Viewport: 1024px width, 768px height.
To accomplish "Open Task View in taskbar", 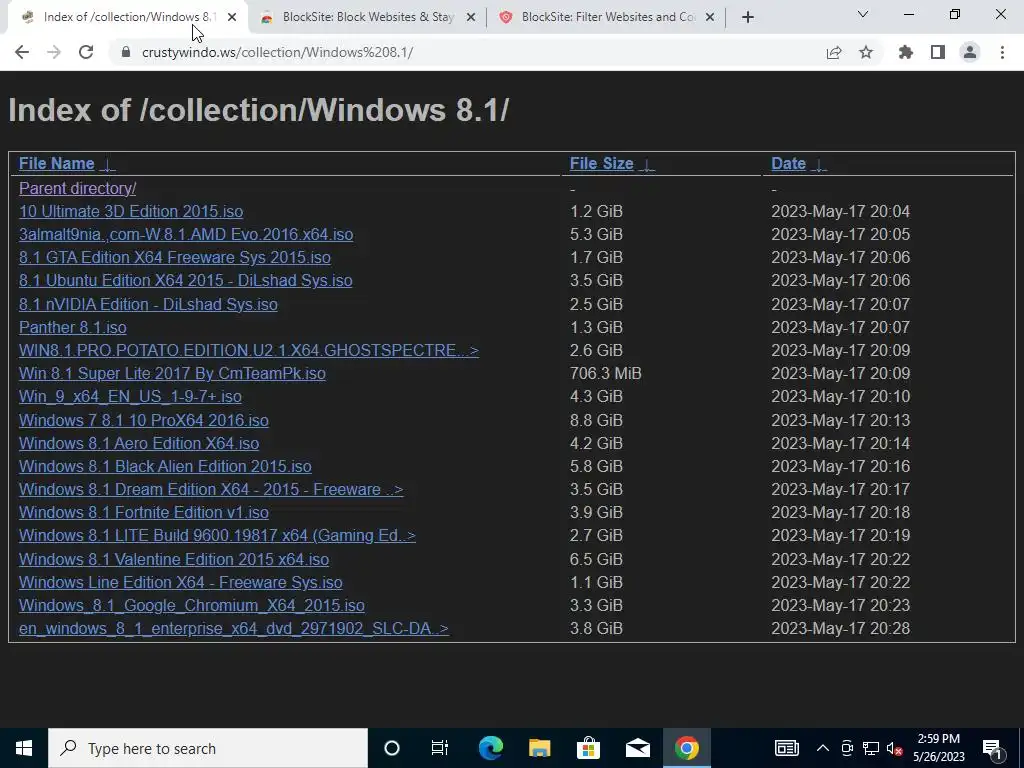I will (440, 748).
